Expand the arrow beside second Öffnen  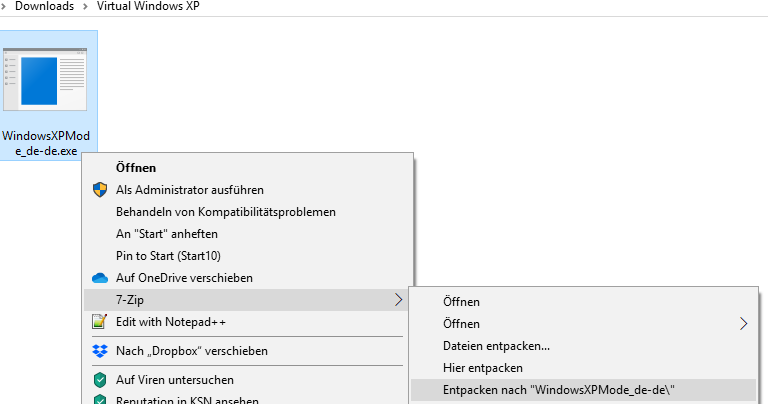point(744,324)
